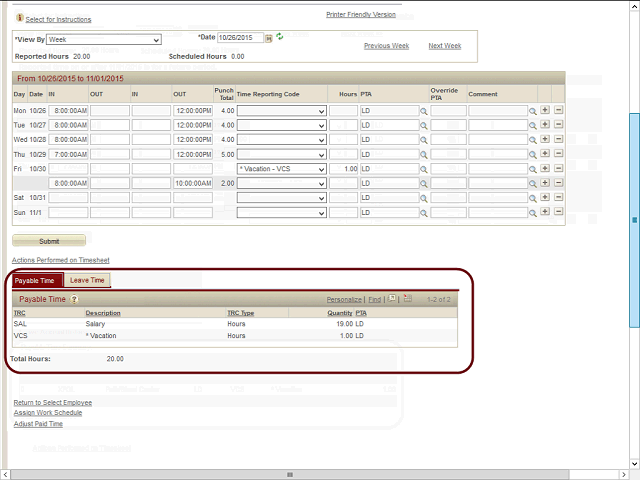Open PTA lookup for Friday 10/30 row
The height and width of the screenshot is (480, 640).
point(423,169)
